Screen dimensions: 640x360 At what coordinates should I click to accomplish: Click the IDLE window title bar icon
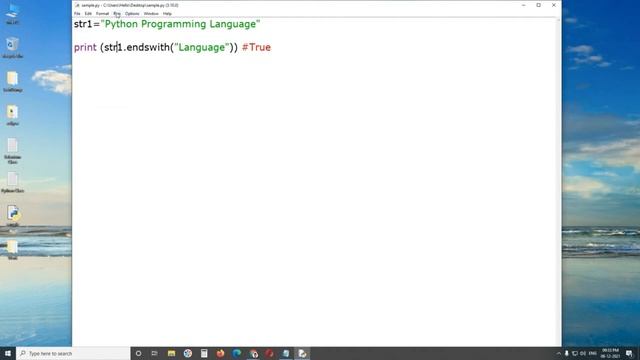77,5
